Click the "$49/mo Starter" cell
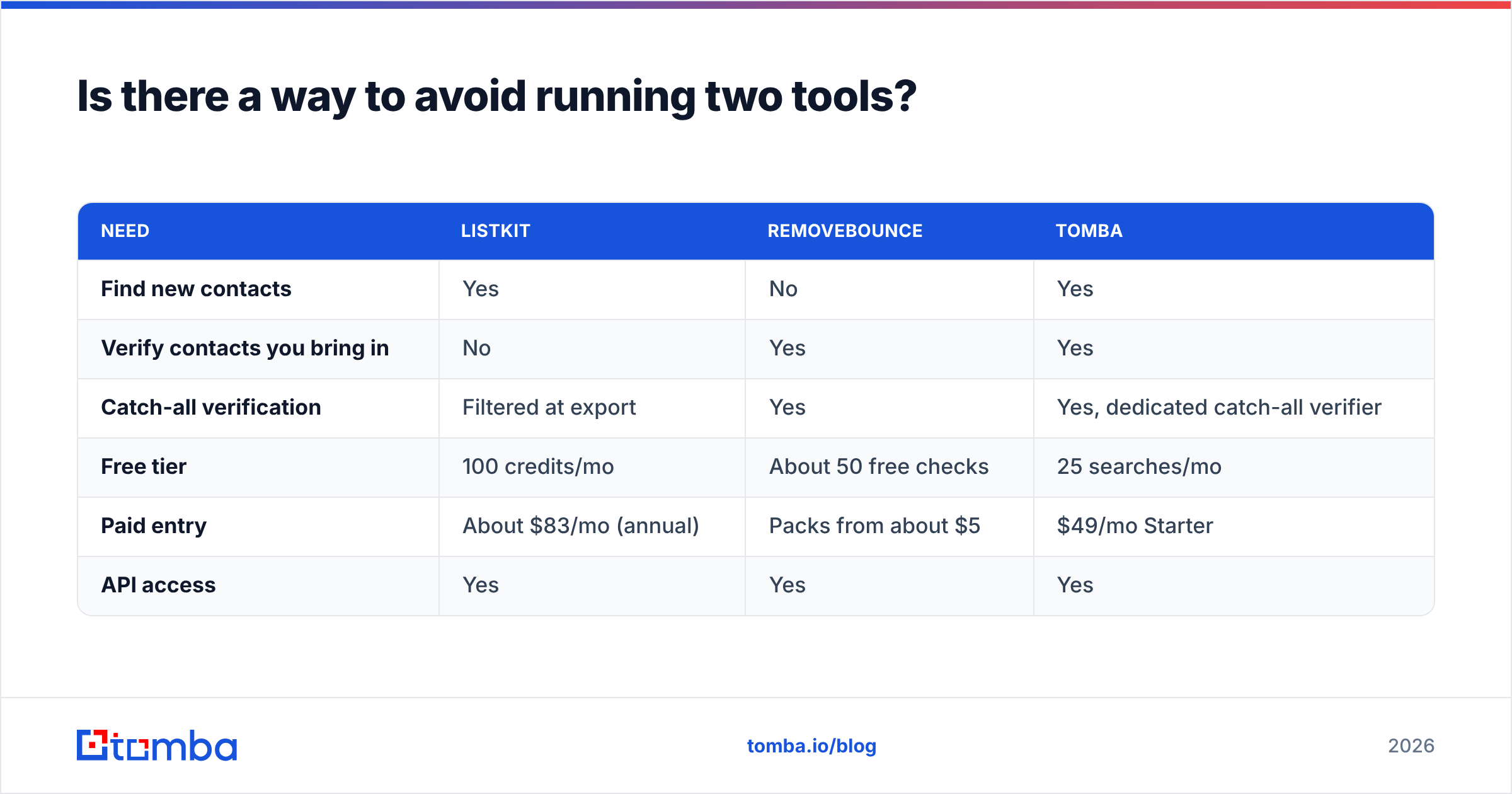 (x=1135, y=526)
